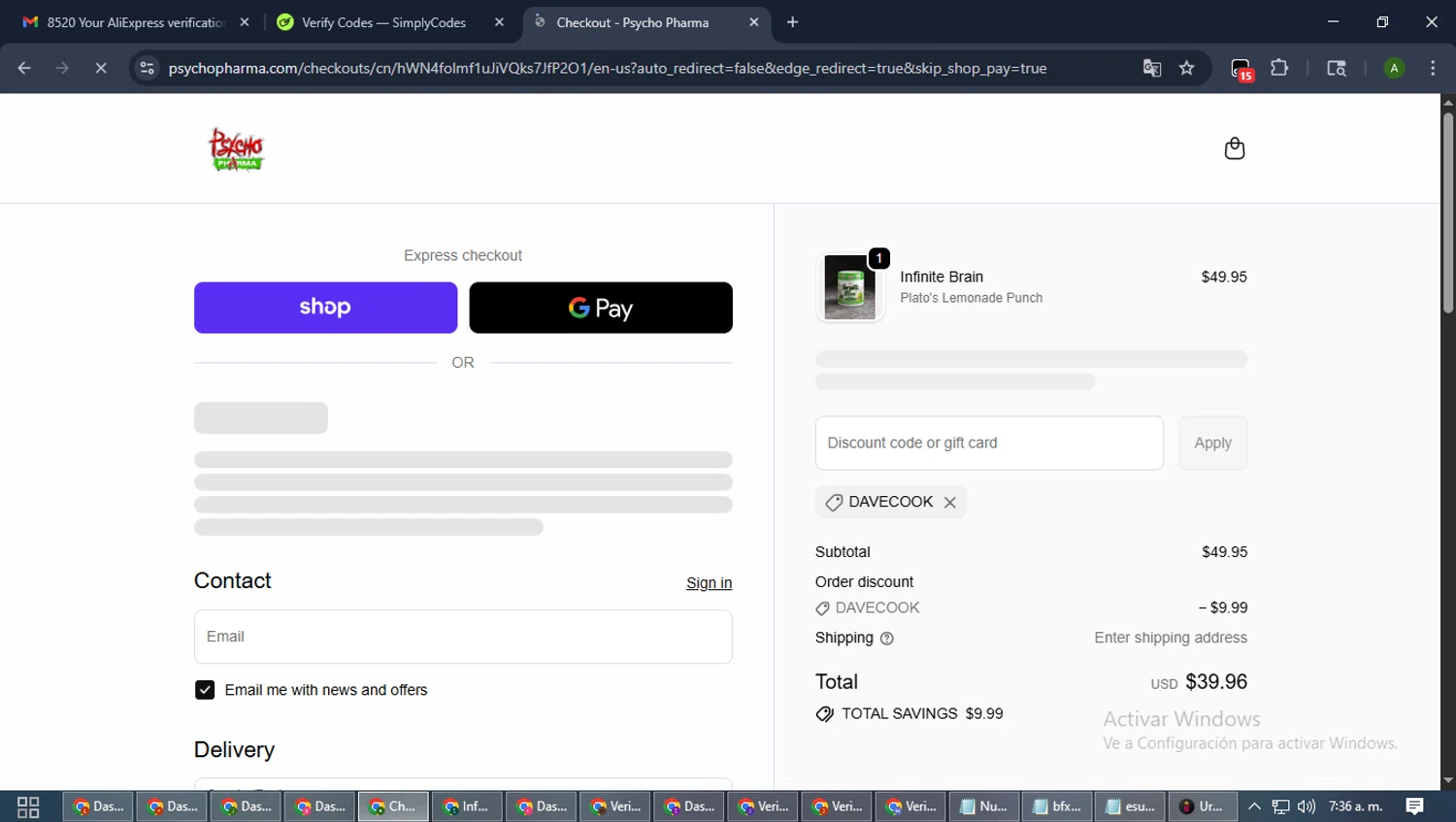The height and width of the screenshot is (822, 1456).
Task: Focus the Email input field
Action: point(463,637)
